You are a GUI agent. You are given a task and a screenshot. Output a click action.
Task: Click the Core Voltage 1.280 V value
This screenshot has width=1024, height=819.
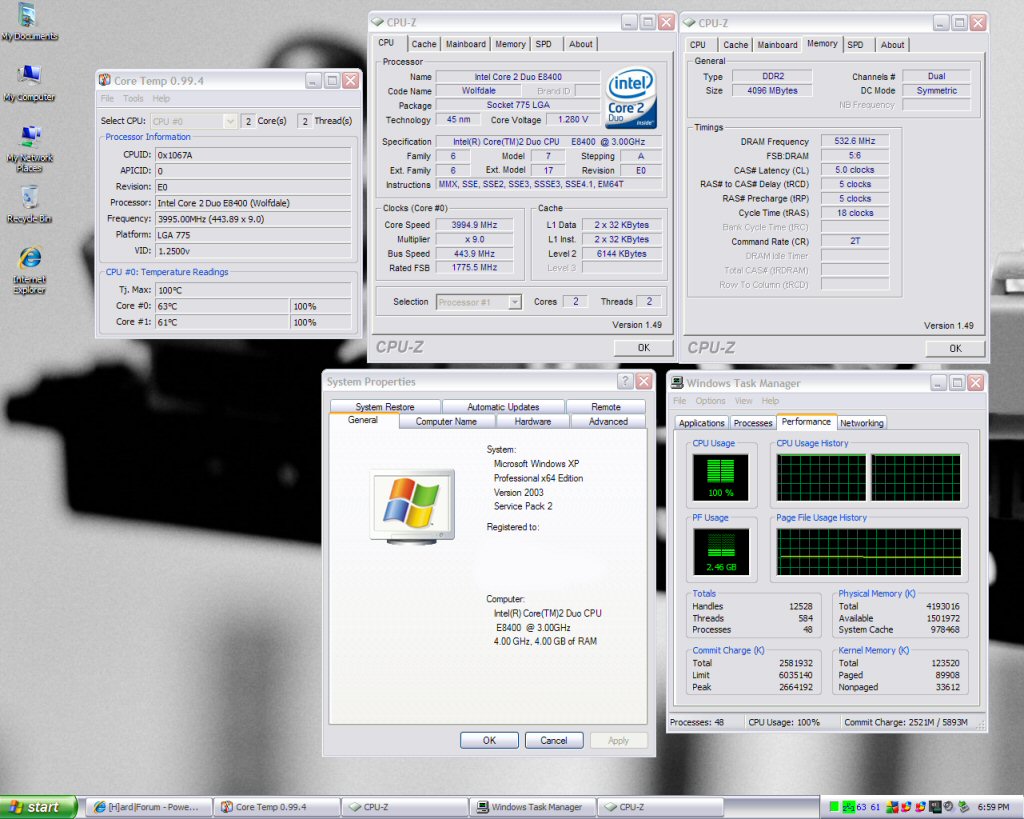tap(573, 120)
